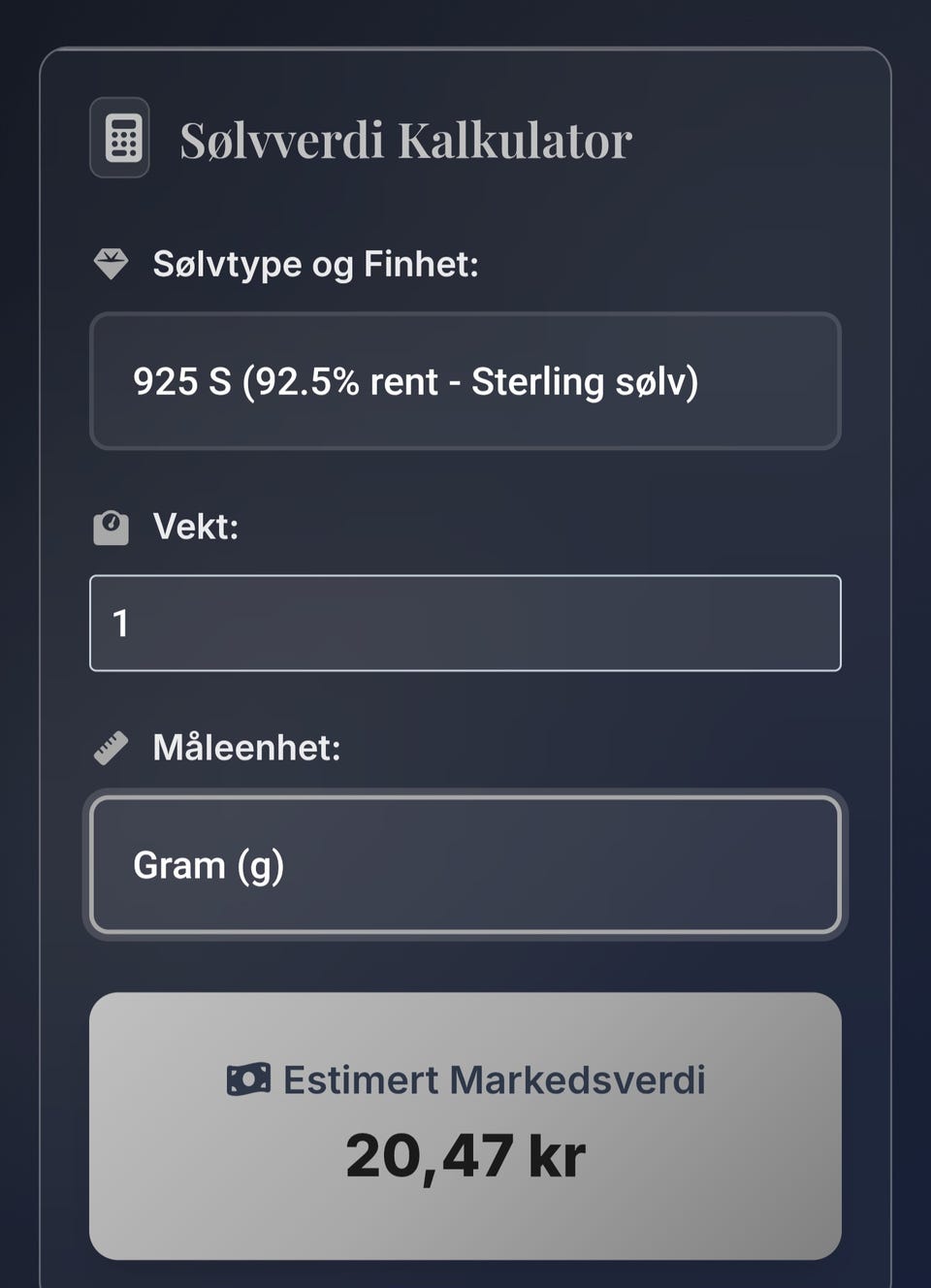Viewport: 931px width, 1288px height.
Task: Click the diamond icon next to Sølvtype og Finhet
Action: coord(111,264)
